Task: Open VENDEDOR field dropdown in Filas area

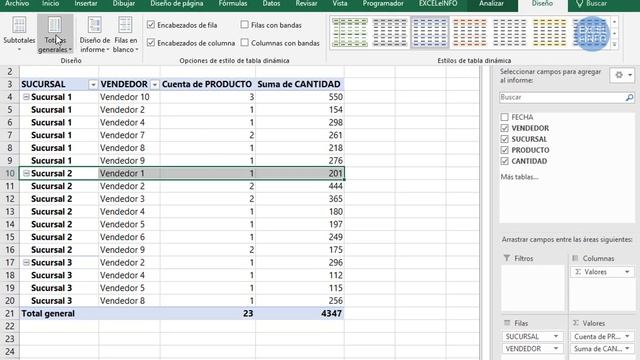Action: pos(556,349)
